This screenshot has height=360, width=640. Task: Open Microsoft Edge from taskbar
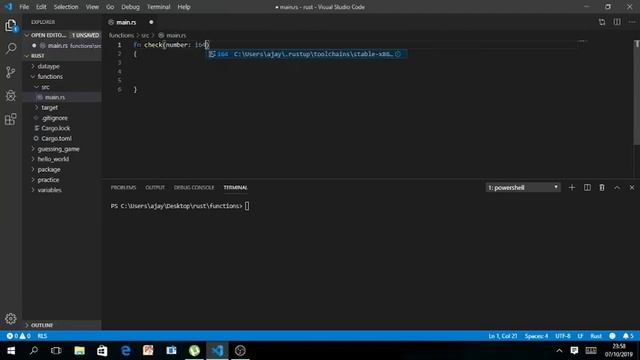(x=125, y=351)
